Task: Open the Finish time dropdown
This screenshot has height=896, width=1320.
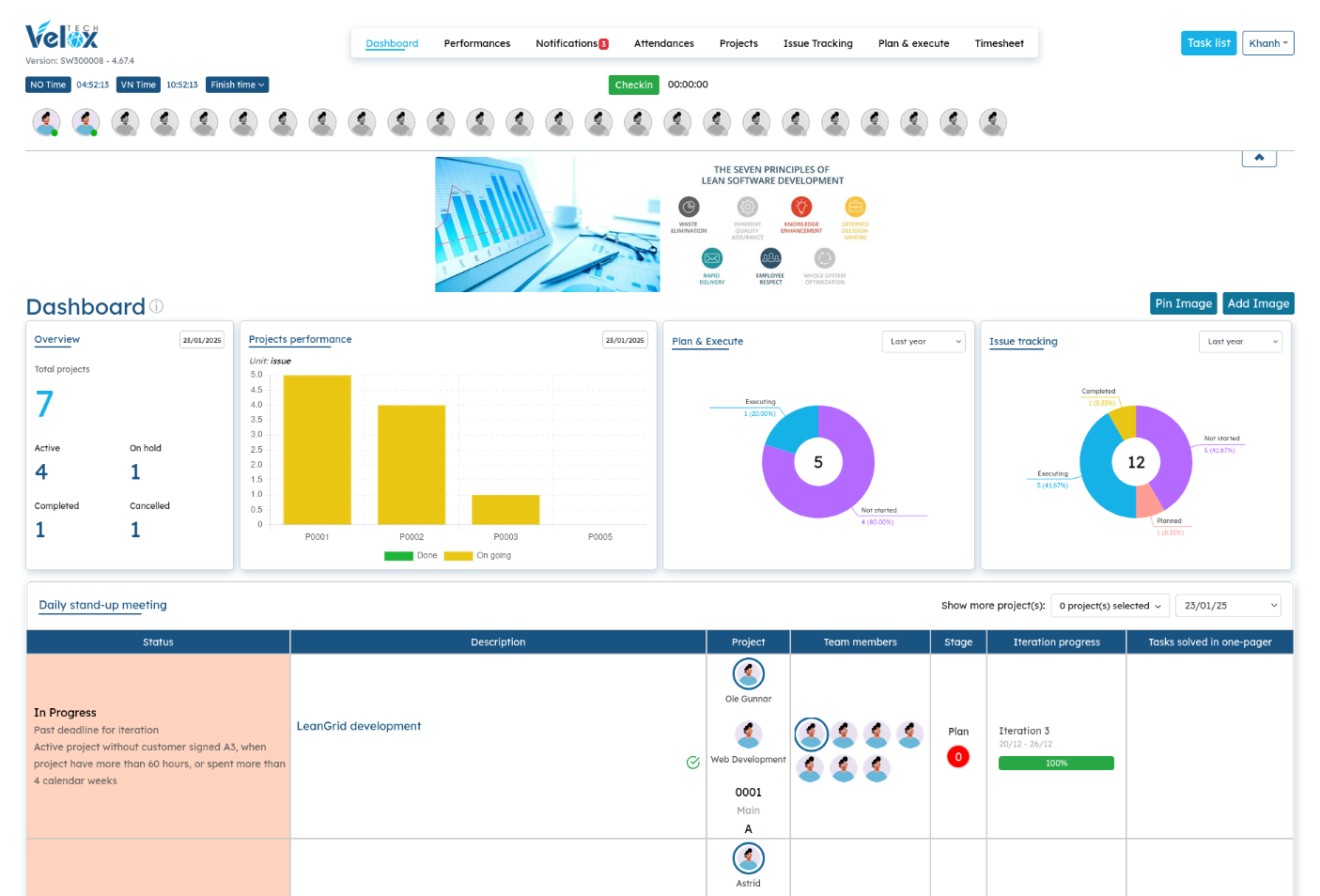Action: (x=237, y=85)
